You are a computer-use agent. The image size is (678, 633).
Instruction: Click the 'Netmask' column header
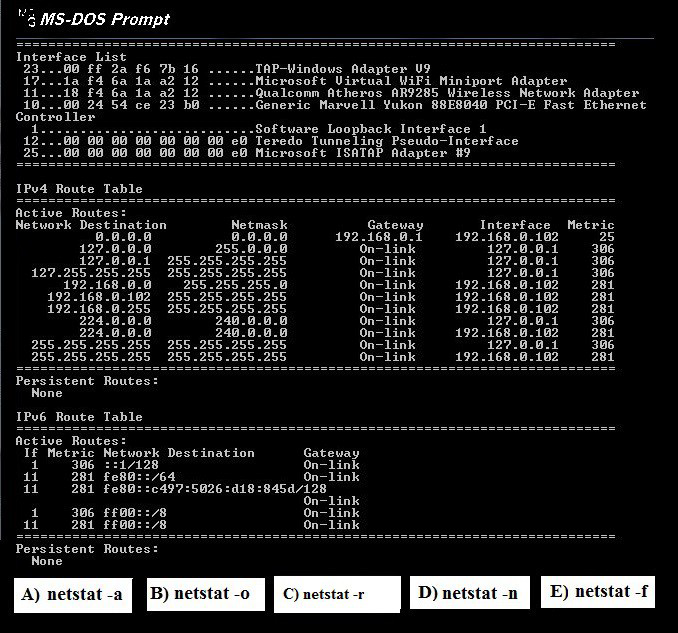point(259,225)
